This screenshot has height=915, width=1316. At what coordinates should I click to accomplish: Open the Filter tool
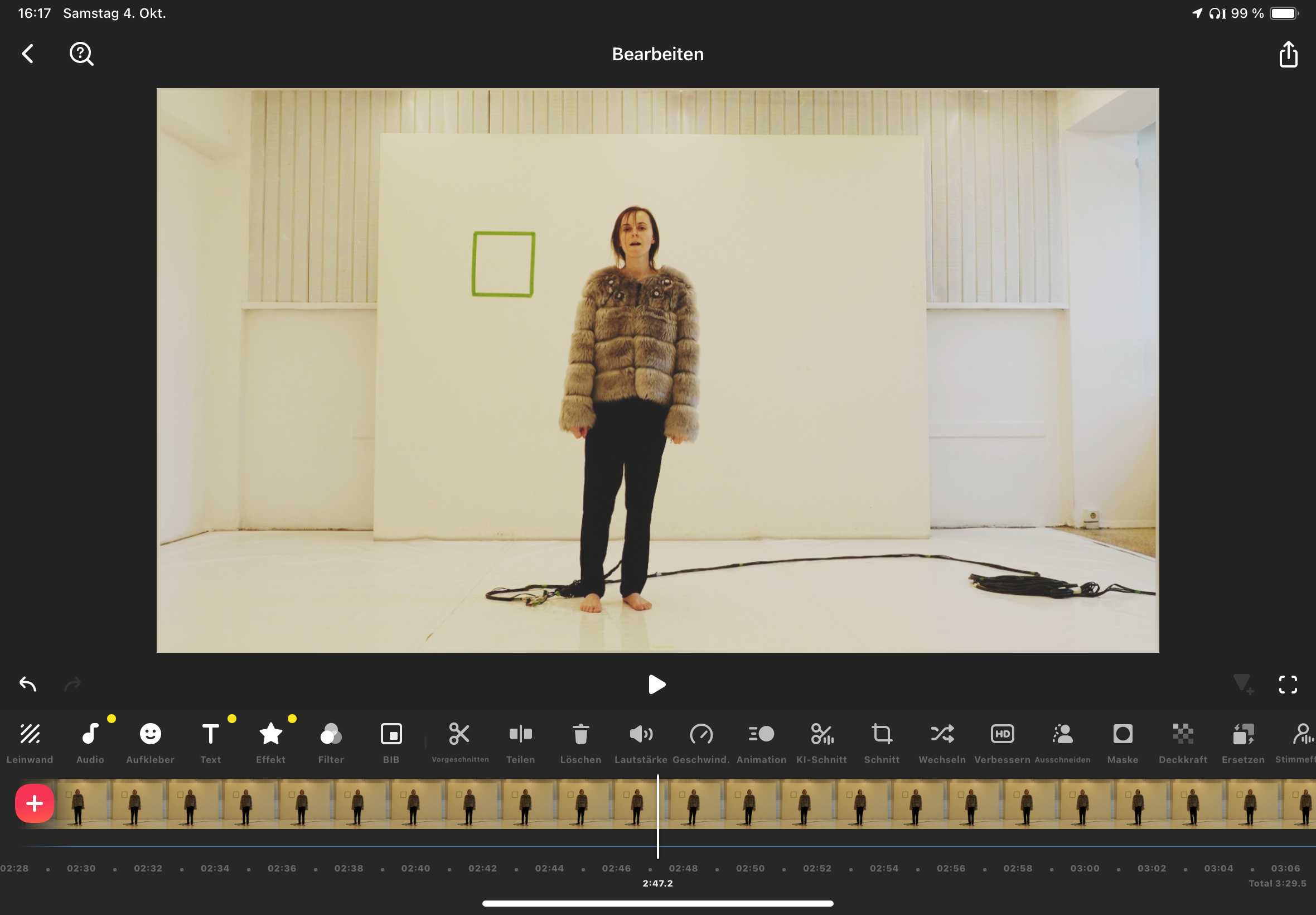tap(331, 743)
